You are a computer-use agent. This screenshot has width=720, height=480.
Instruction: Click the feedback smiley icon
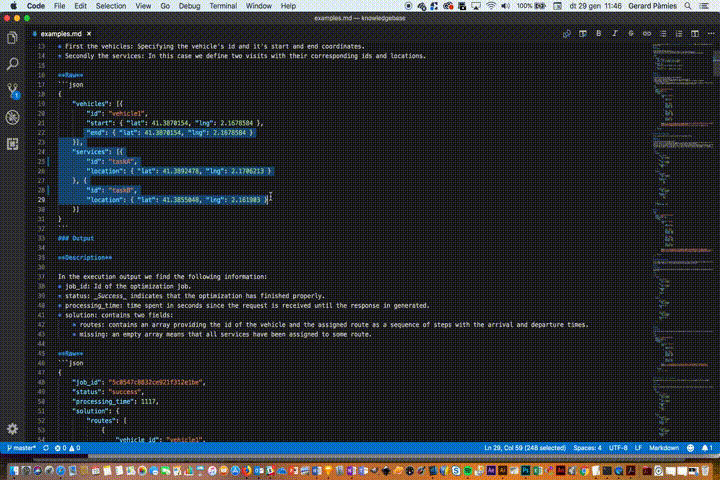click(x=690, y=448)
